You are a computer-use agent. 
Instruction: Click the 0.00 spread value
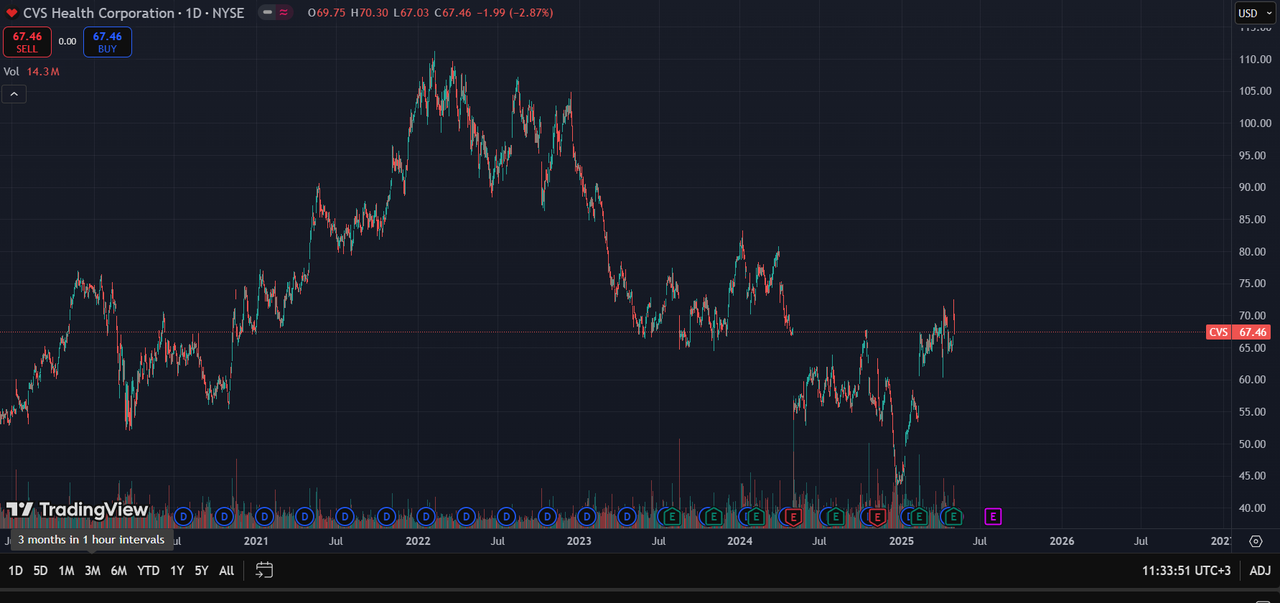click(67, 41)
